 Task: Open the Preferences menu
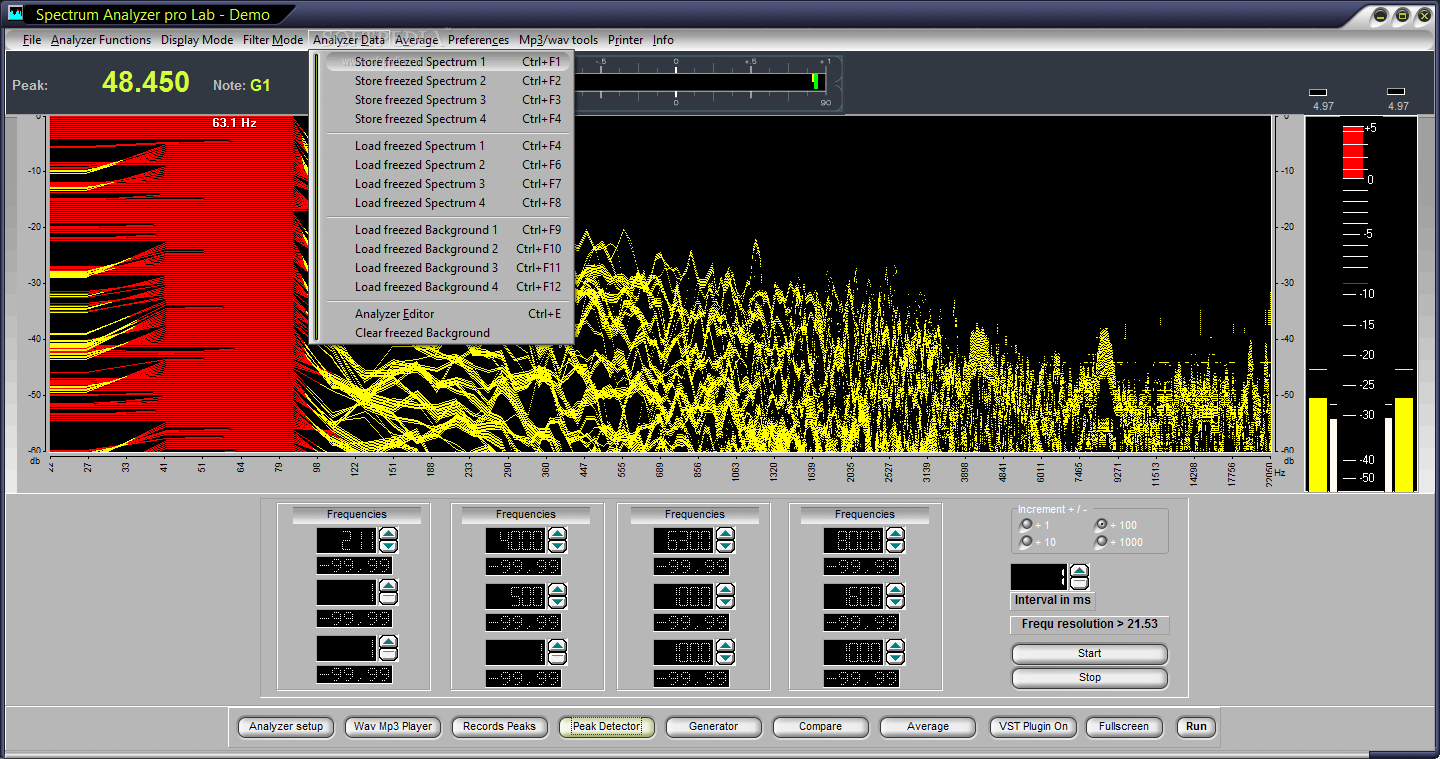(x=478, y=40)
